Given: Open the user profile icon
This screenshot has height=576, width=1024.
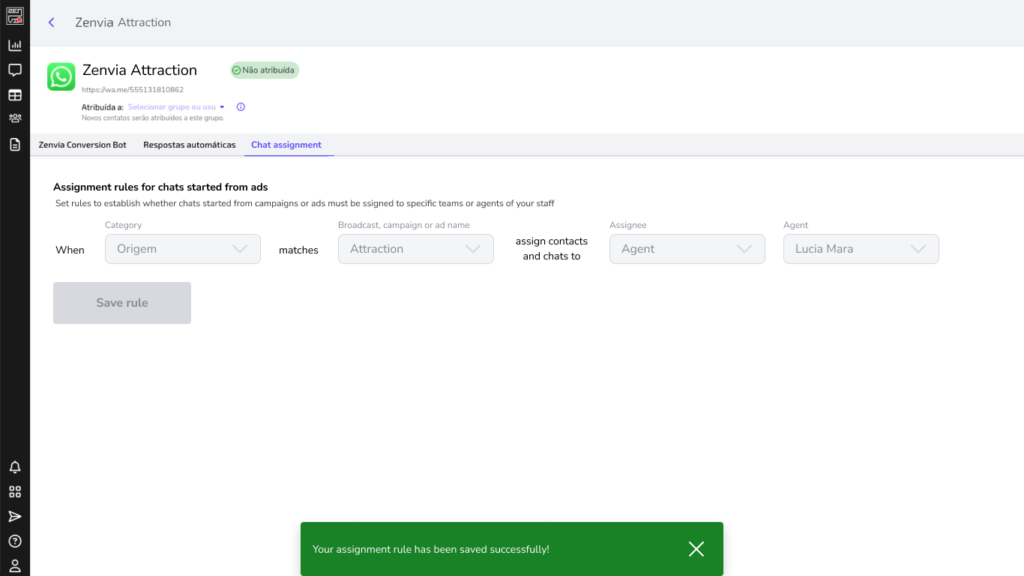Looking at the screenshot, I should click(15, 565).
